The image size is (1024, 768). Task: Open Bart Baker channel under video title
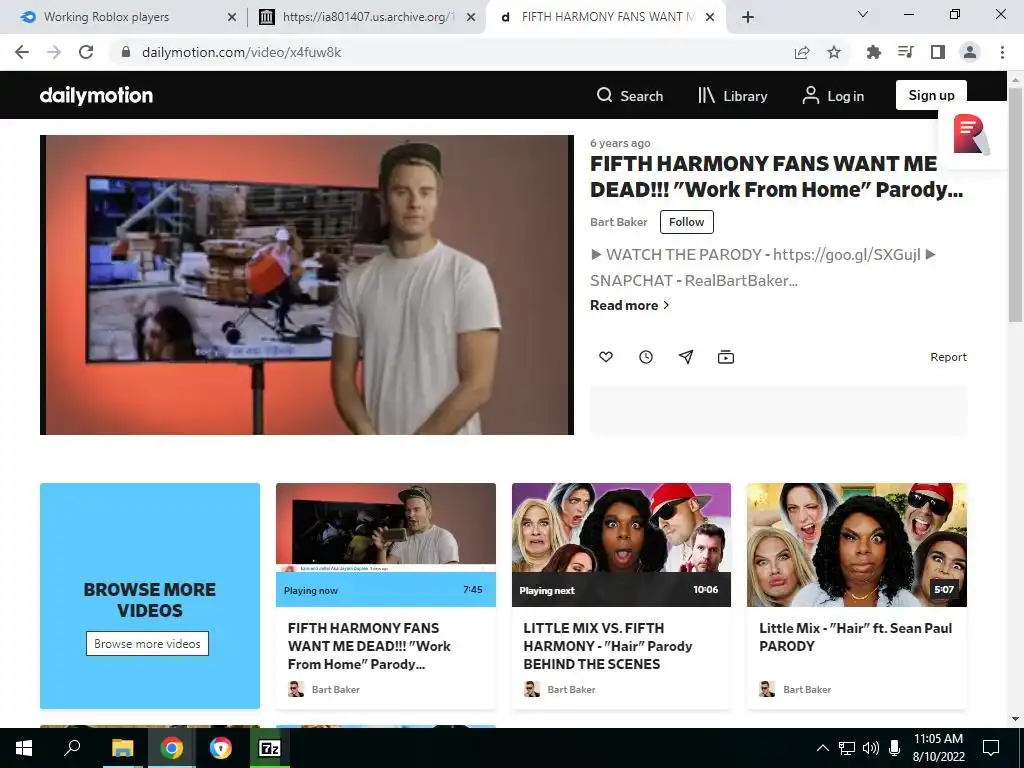point(618,222)
